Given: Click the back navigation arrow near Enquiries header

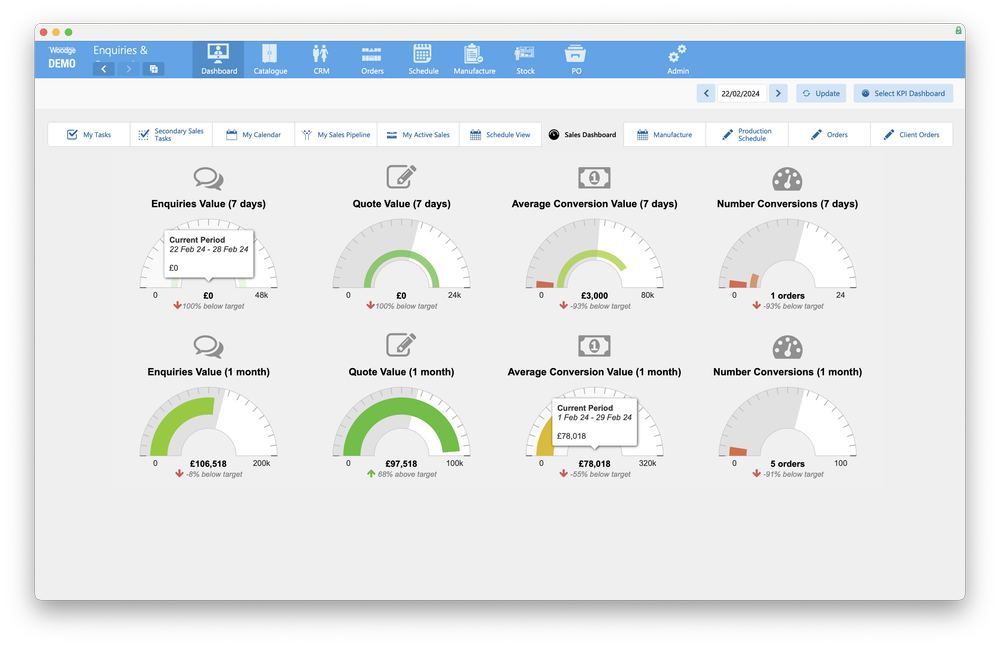Looking at the screenshot, I should pos(104,68).
